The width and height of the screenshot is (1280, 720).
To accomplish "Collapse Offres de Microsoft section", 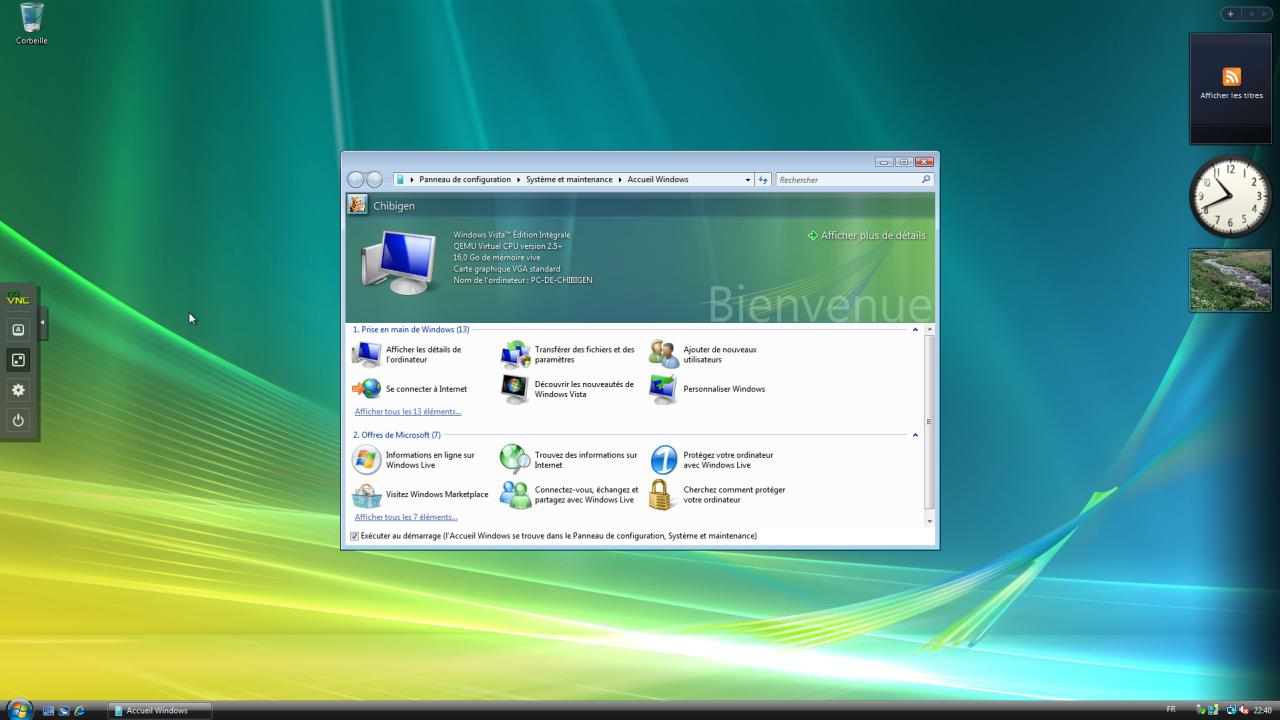I will [915, 435].
